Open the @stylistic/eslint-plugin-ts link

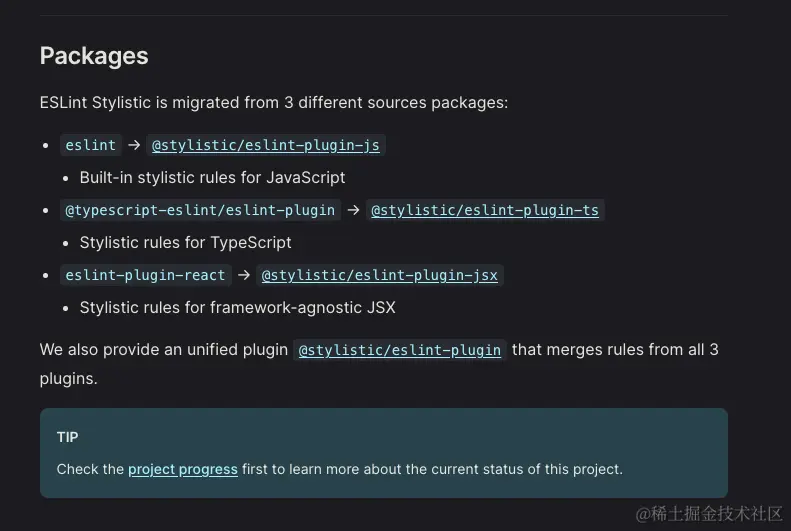(485, 210)
